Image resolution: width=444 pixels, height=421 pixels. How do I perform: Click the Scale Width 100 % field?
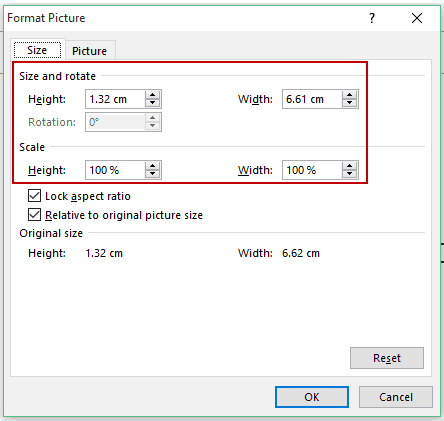coord(312,170)
